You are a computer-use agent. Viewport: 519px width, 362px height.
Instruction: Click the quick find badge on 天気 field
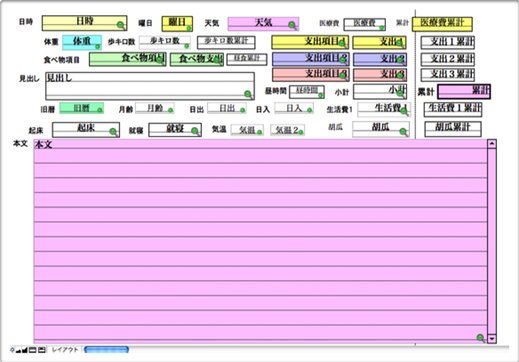pyautogui.click(x=292, y=25)
